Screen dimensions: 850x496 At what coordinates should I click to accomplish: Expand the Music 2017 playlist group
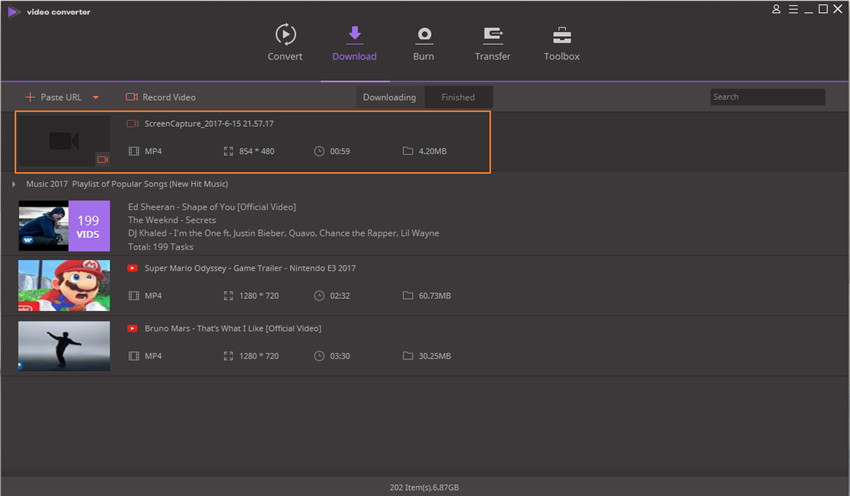click(14, 184)
